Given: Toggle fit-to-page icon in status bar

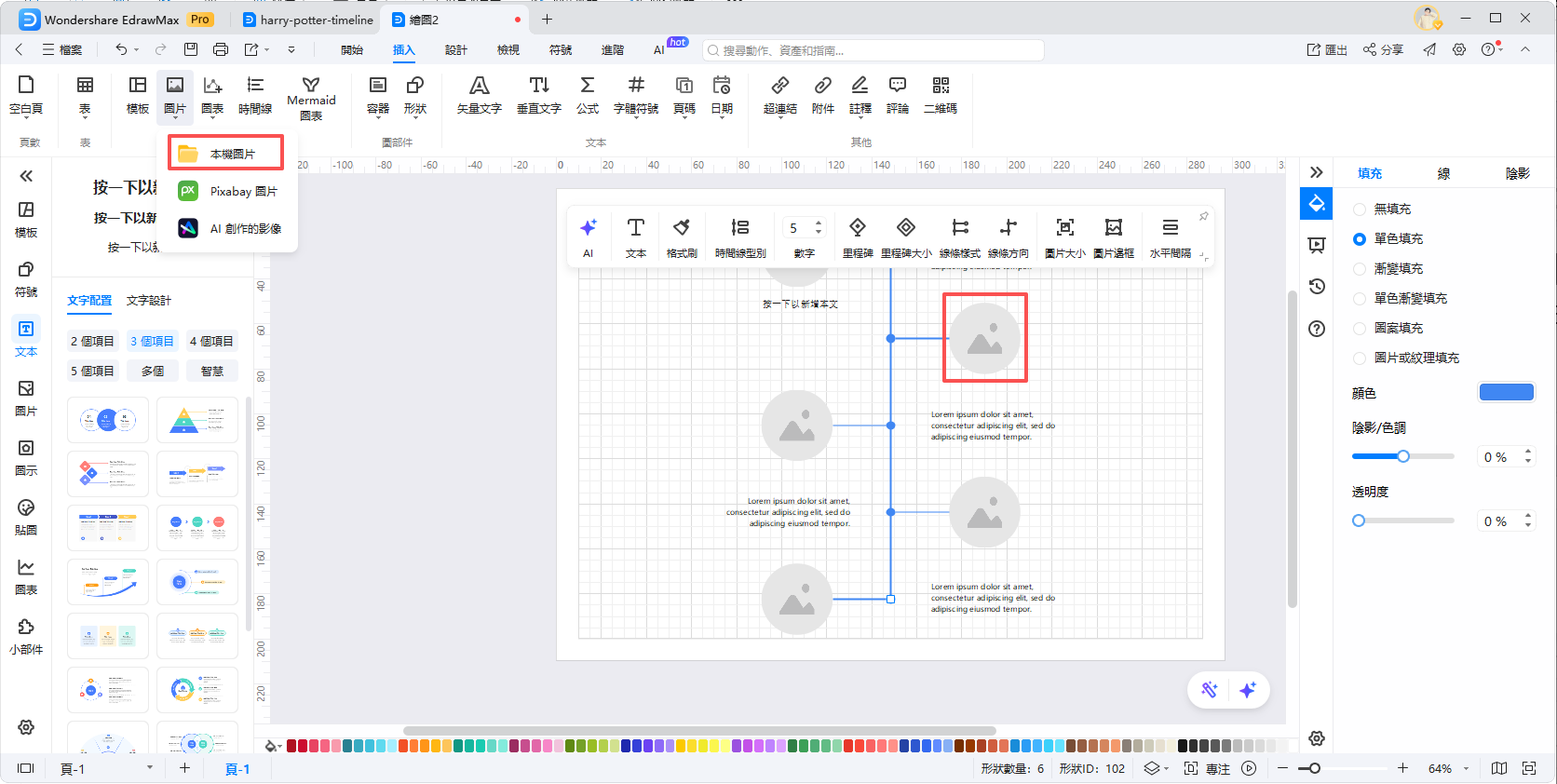Looking at the screenshot, I should pos(1529,768).
